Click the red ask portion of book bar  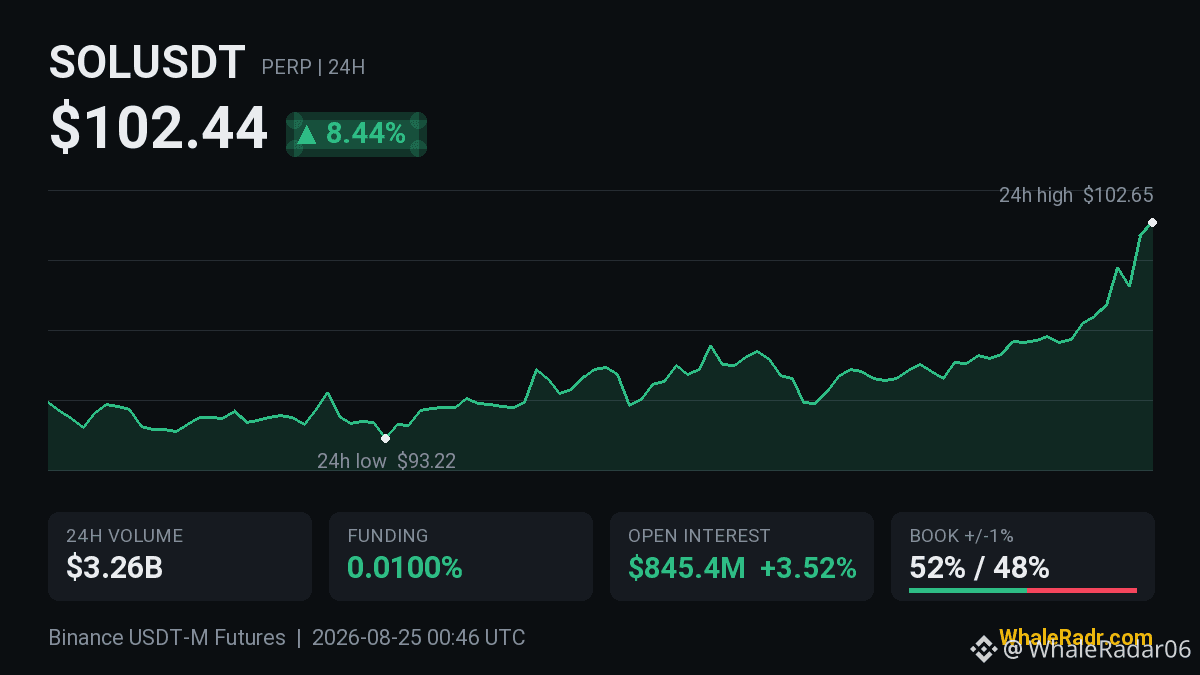[1082, 590]
